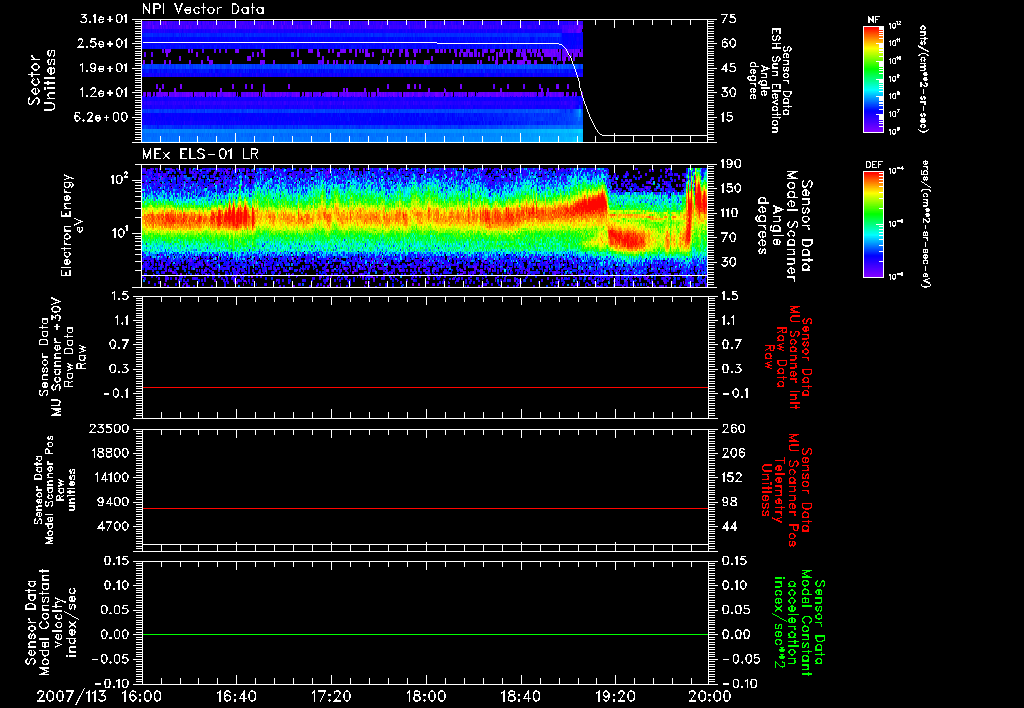Click the '70' scanner angle tick
Image resolution: width=1024 pixels, height=708 pixels.
[x=729, y=237]
